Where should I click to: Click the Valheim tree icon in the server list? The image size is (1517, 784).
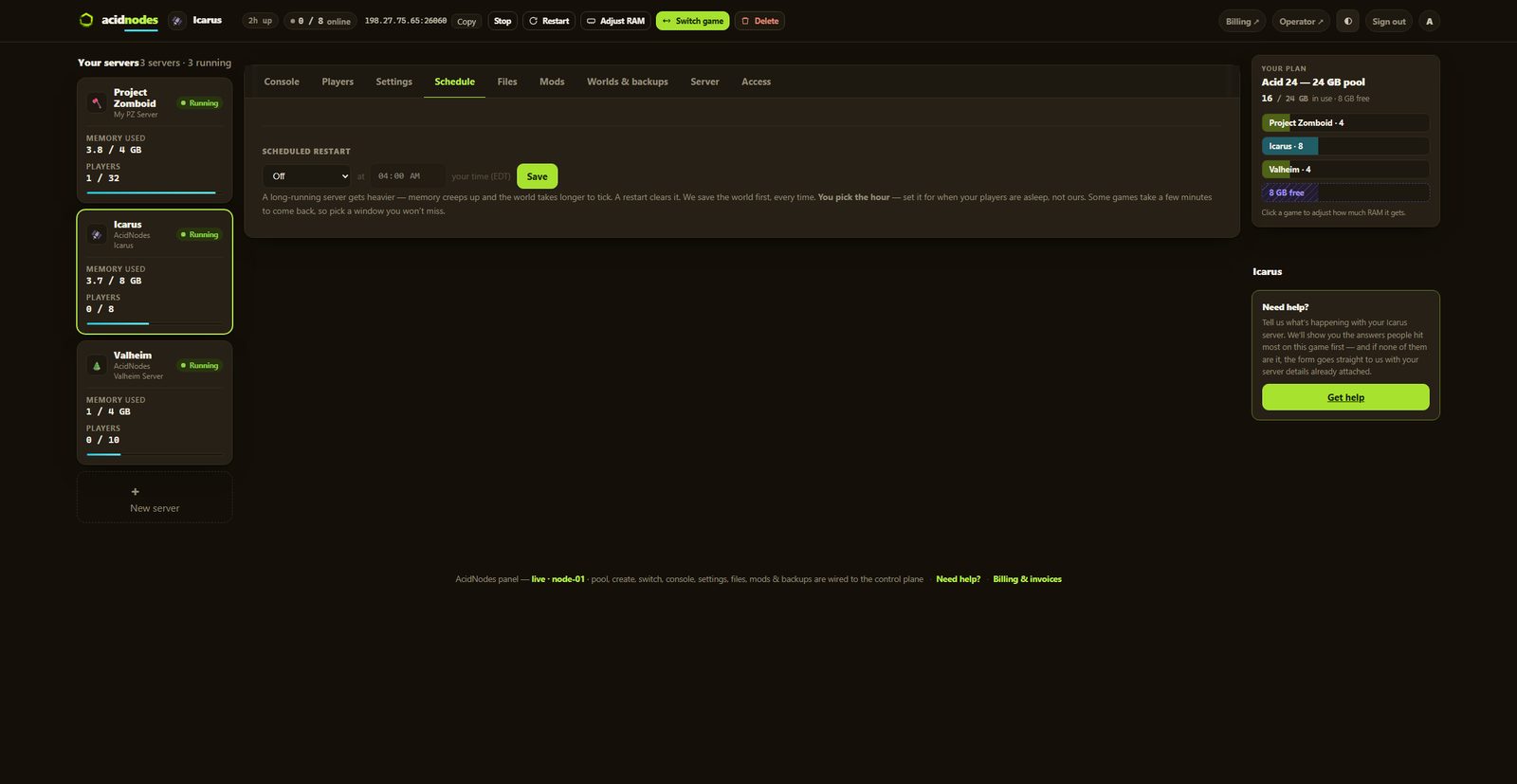(x=97, y=366)
